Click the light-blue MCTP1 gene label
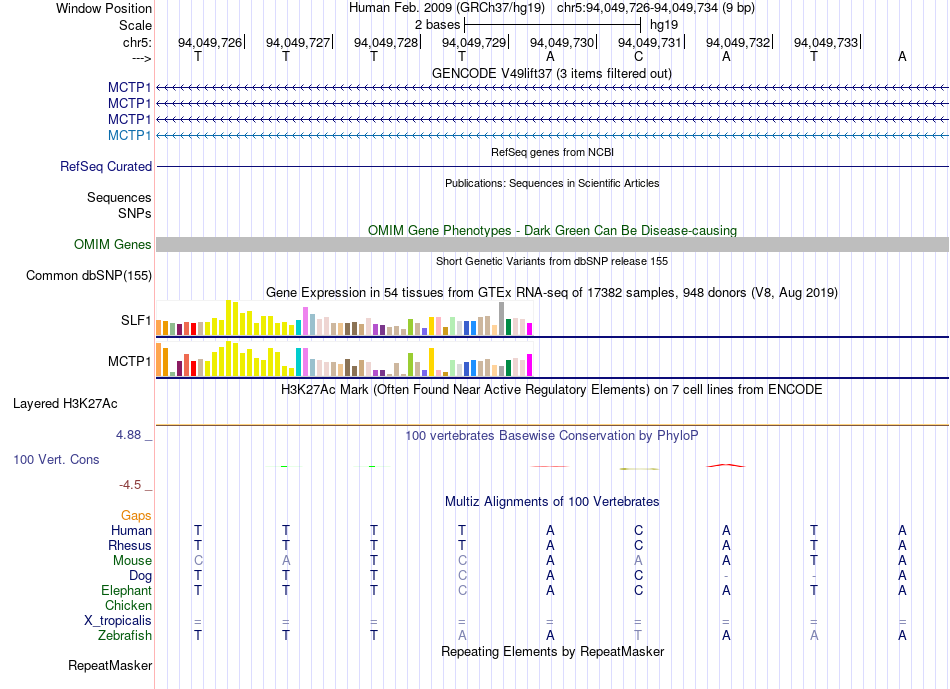The height and width of the screenshot is (689, 950). click(x=129, y=135)
